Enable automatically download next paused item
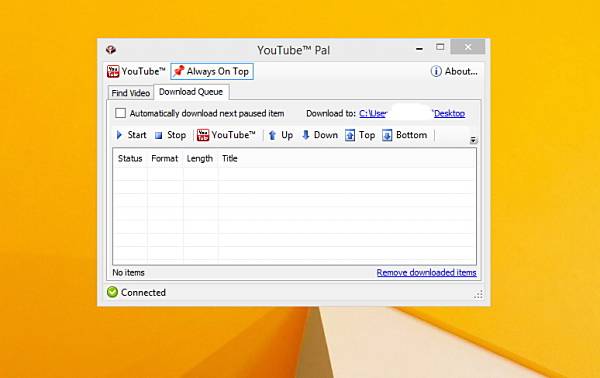This screenshot has width=600, height=378. (121, 113)
